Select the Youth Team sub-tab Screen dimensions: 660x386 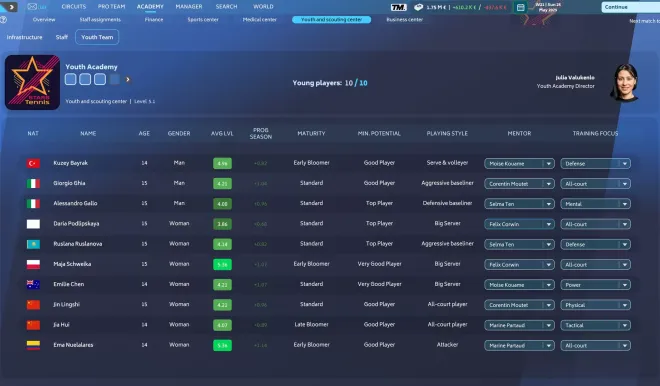click(97, 37)
